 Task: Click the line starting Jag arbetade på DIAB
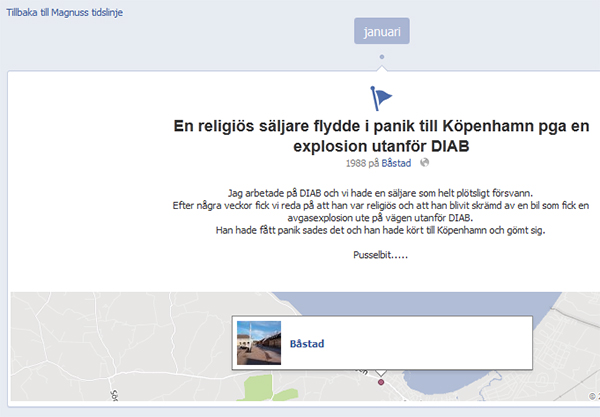pos(380,193)
